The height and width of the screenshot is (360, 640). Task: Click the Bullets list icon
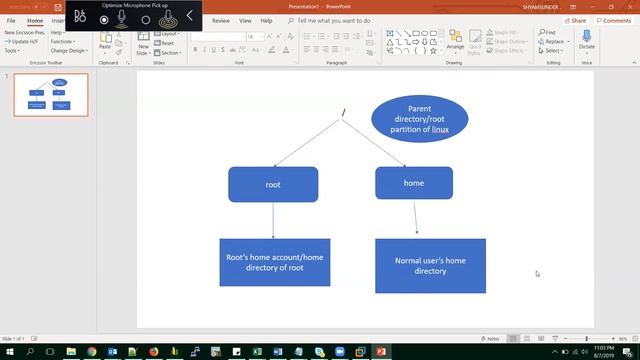(x=307, y=37)
